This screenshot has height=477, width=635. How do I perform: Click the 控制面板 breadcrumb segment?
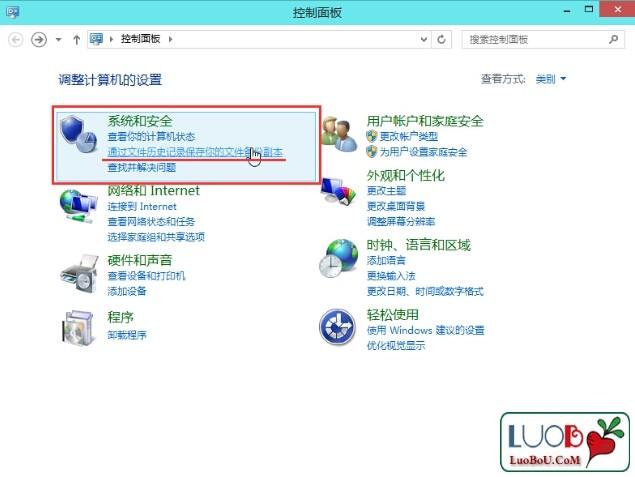[x=141, y=39]
